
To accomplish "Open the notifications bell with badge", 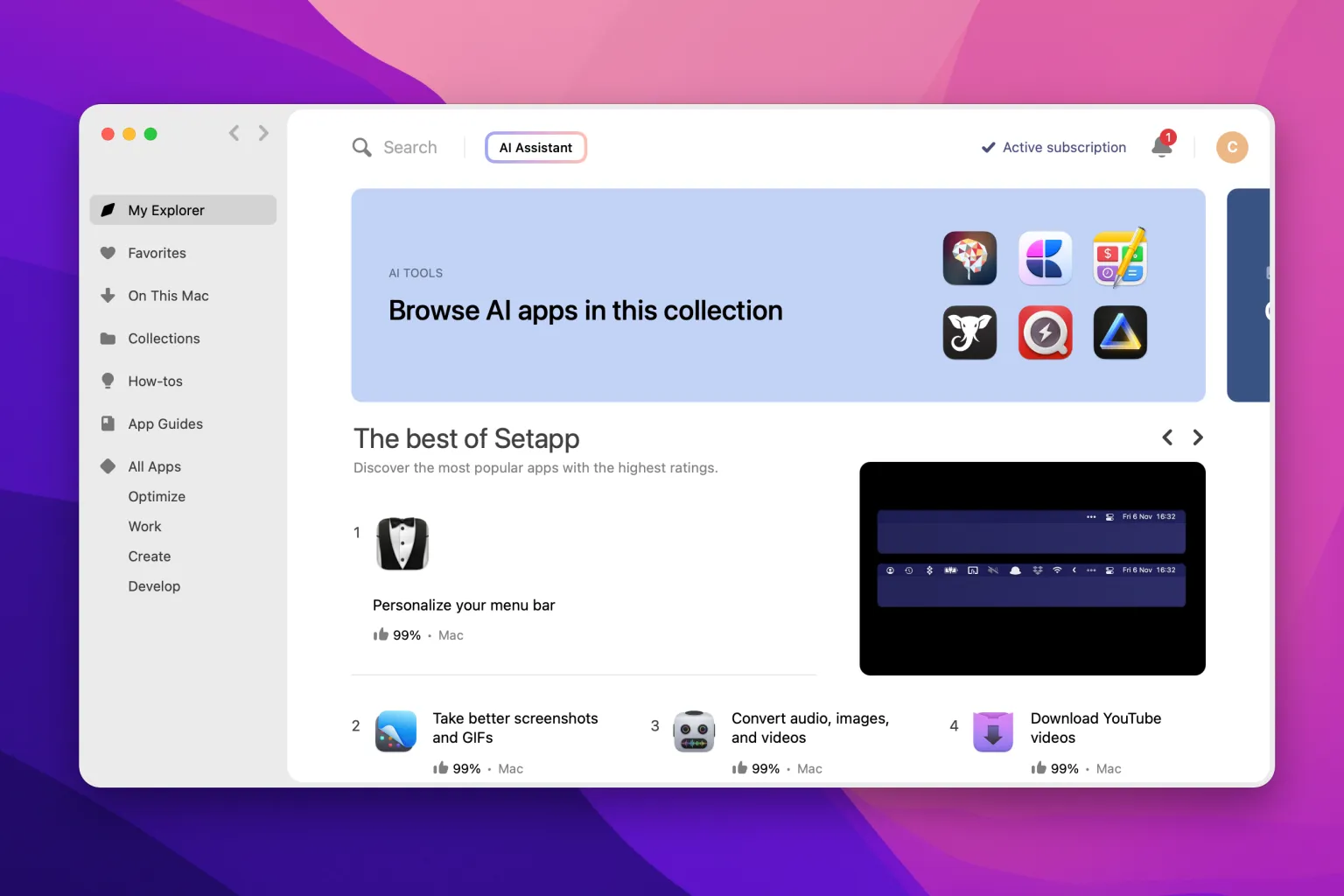I will pos(1161,147).
